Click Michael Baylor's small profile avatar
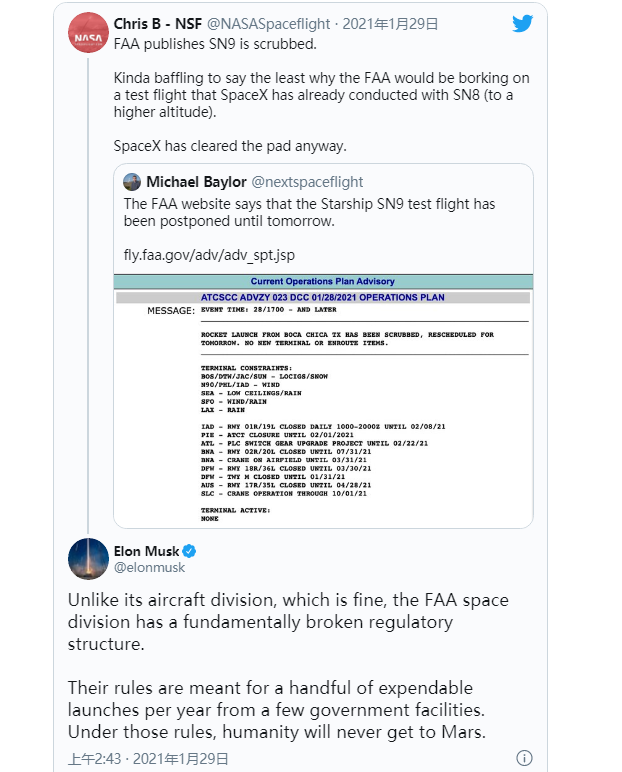The image size is (622, 772). (132, 182)
